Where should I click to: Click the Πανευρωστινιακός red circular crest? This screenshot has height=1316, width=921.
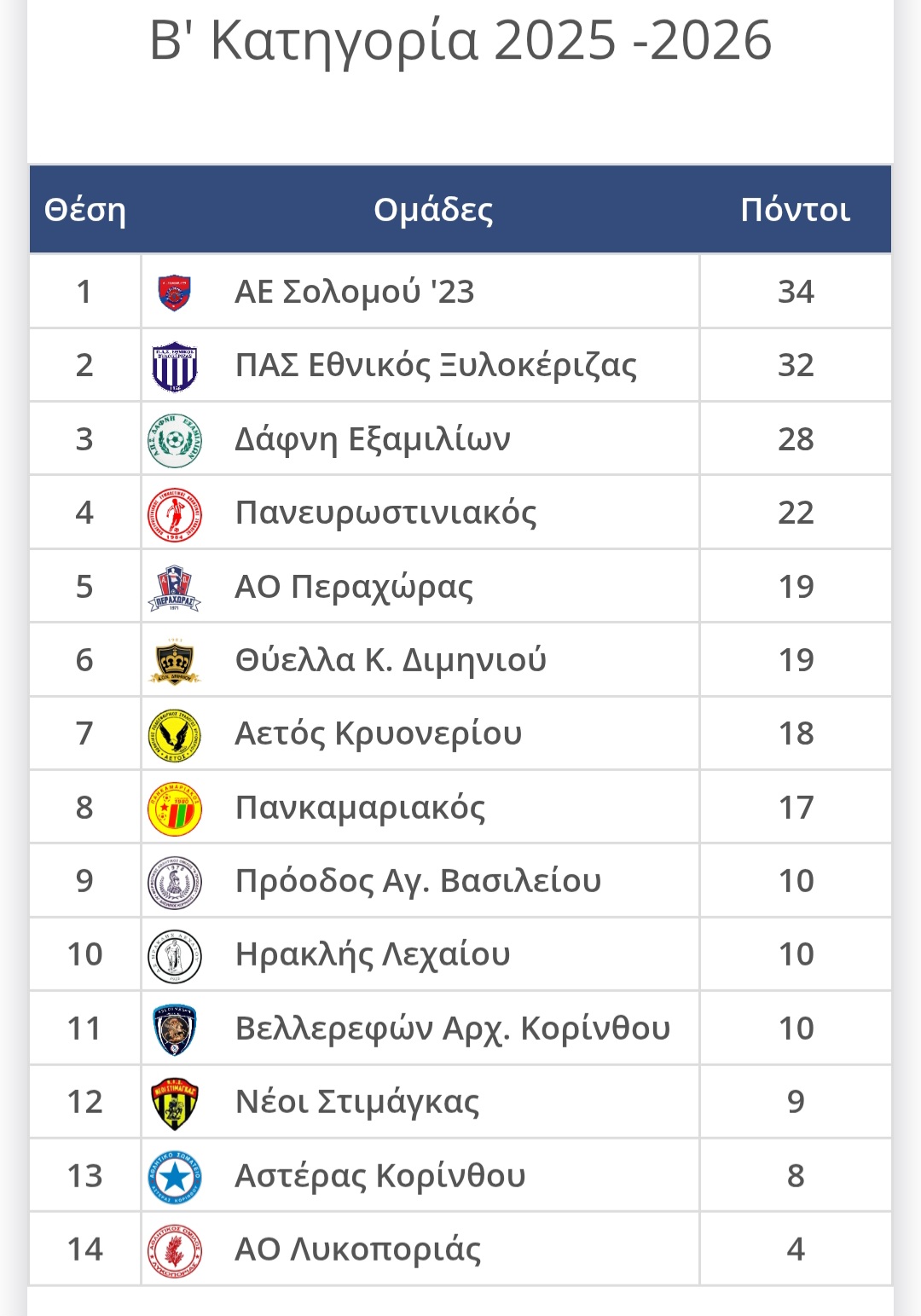(175, 514)
